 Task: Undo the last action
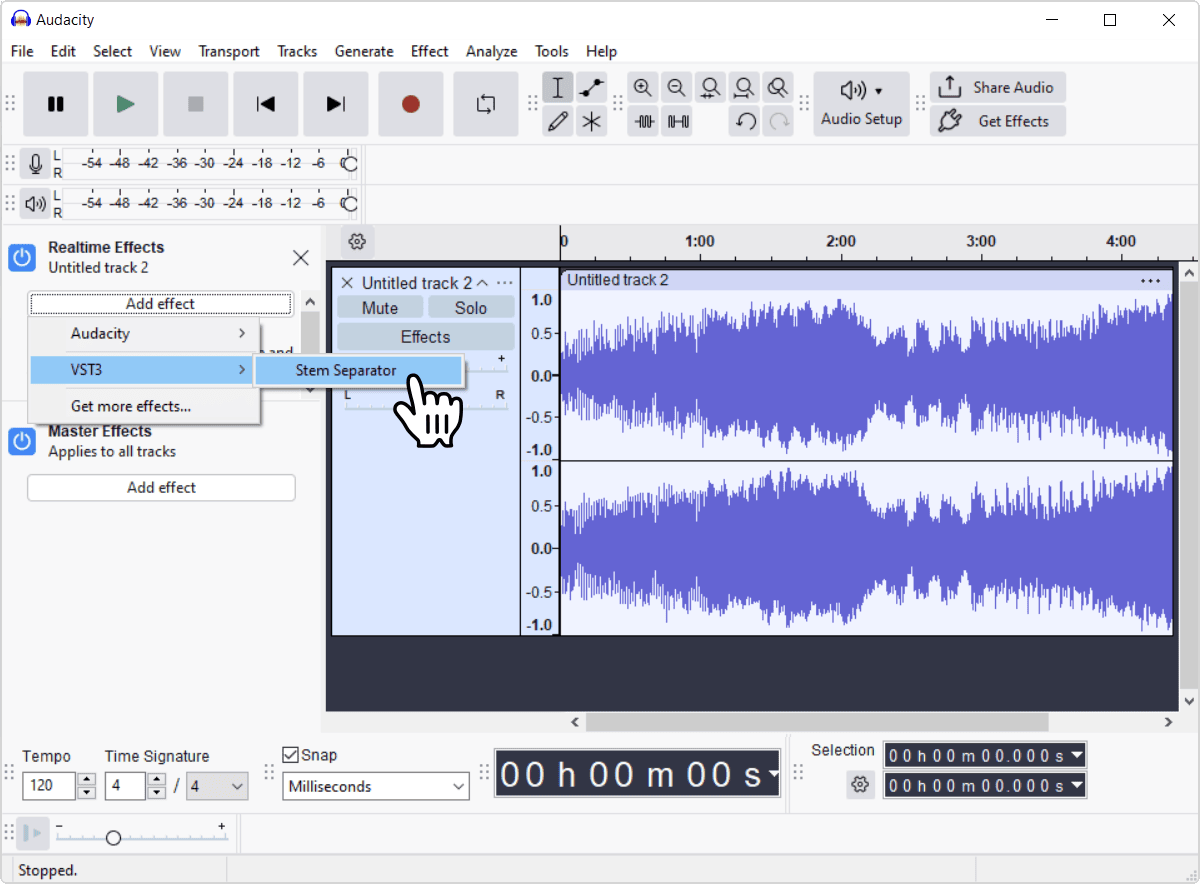(x=744, y=122)
